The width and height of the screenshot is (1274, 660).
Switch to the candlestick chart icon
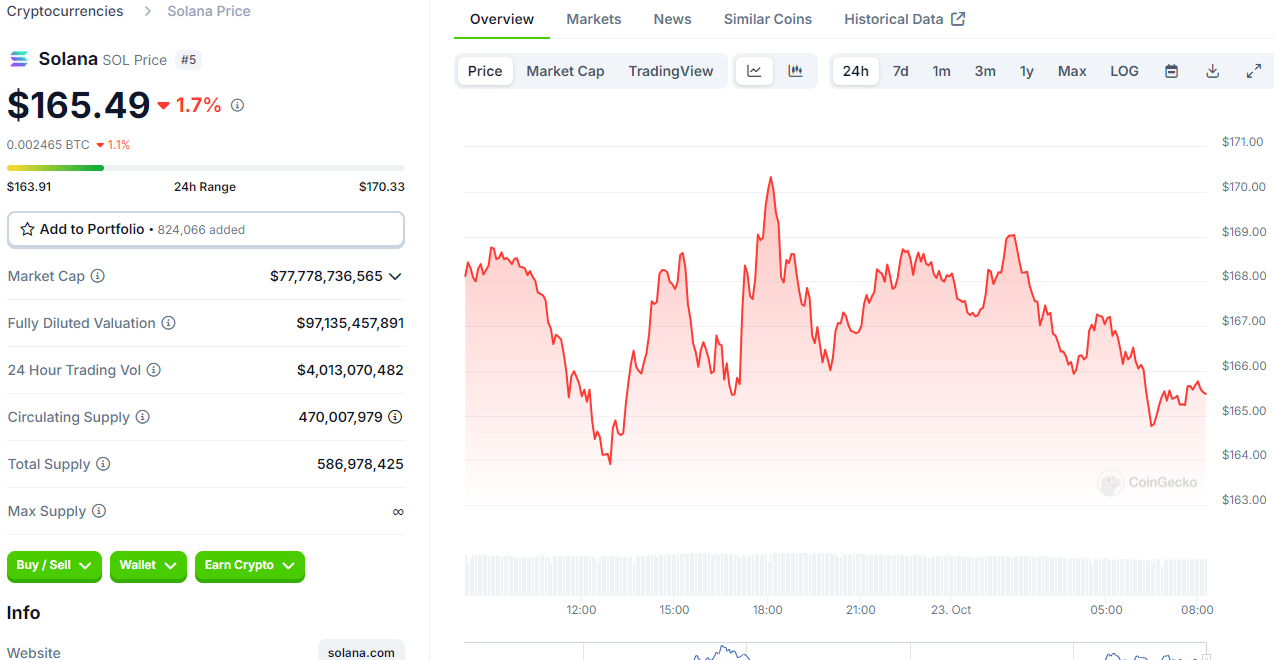click(796, 71)
